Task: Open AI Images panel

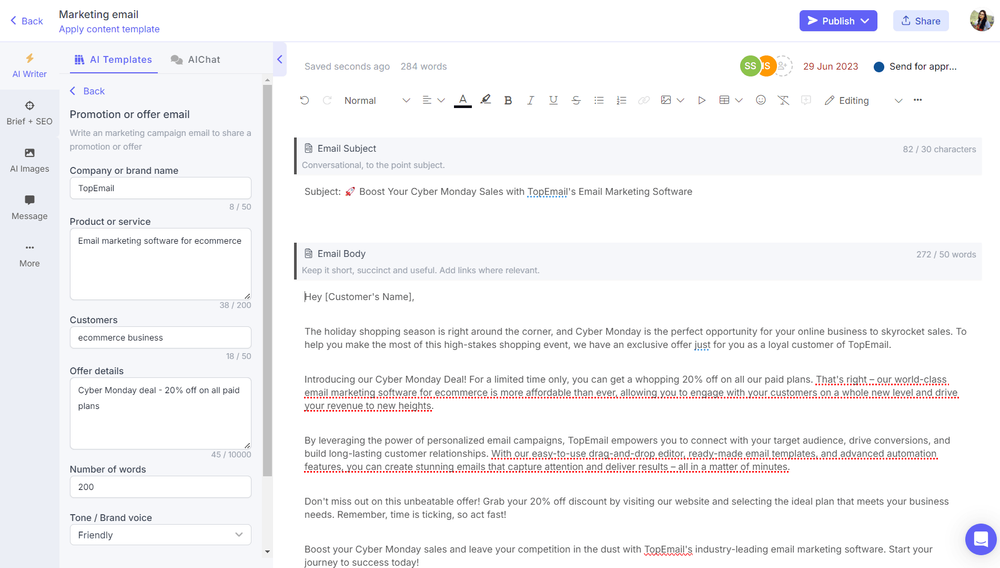Action: [x=29, y=160]
